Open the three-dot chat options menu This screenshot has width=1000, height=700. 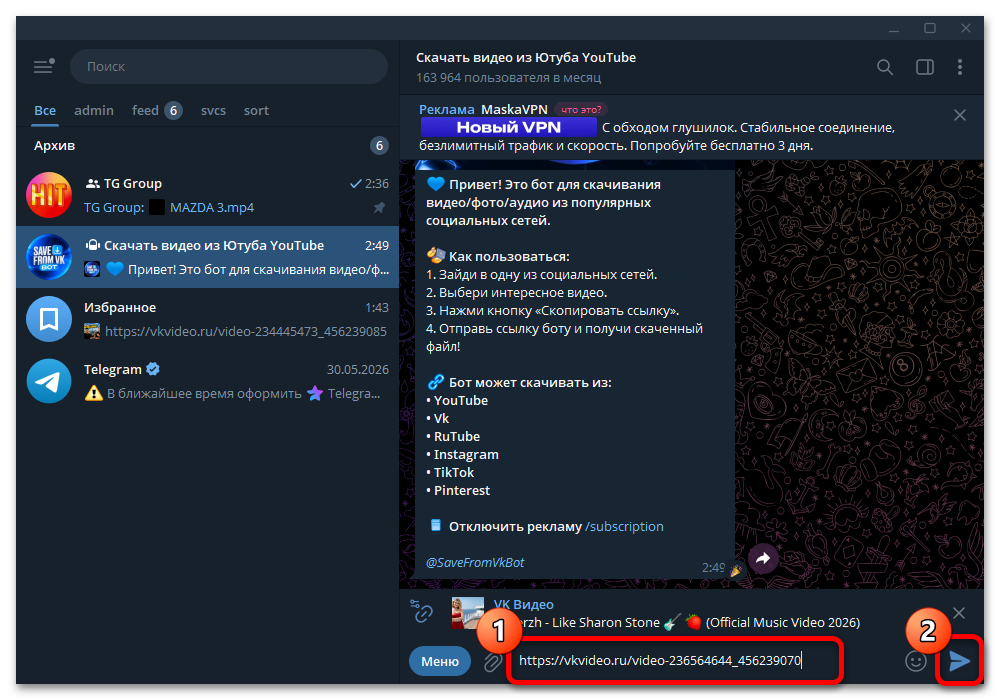960,67
